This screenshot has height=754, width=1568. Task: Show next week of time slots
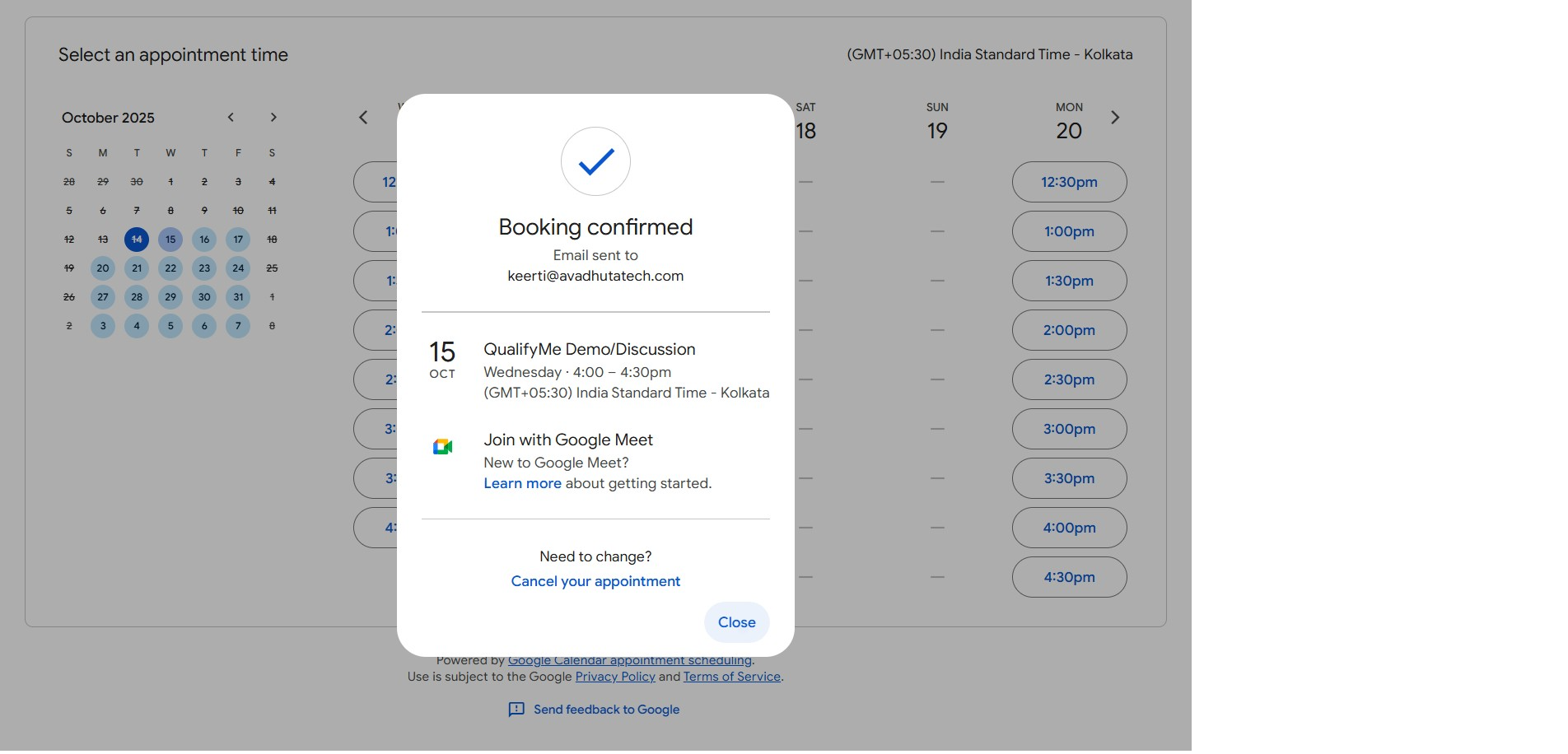1115,118
